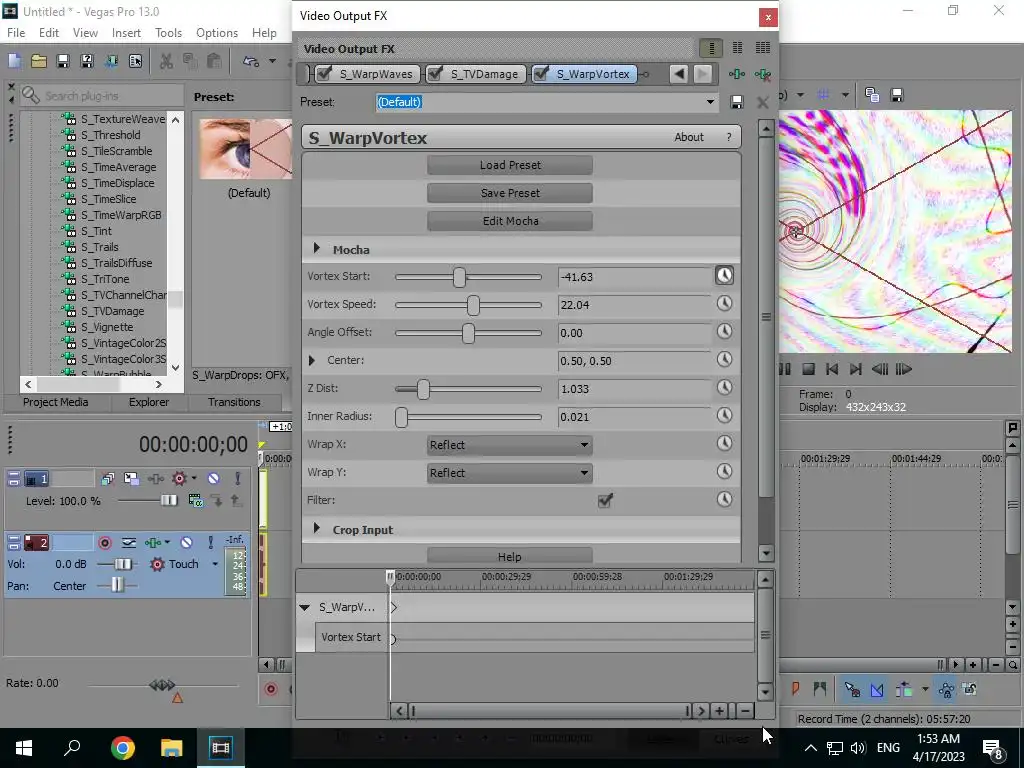Open the File menu
This screenshot has width=1024, height=768.
16,33
